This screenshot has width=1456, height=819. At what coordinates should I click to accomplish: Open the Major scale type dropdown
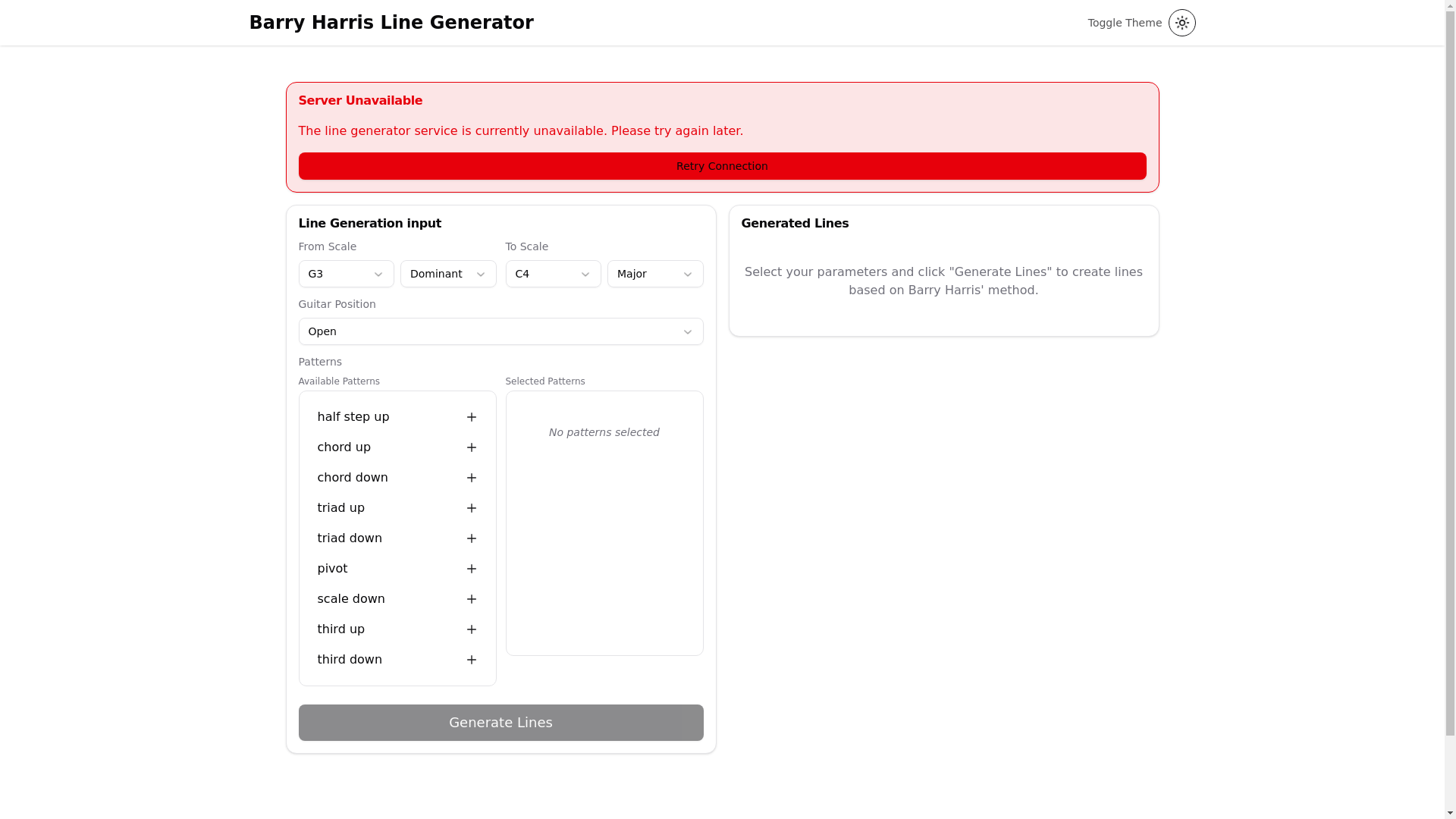tap(655, 274)
